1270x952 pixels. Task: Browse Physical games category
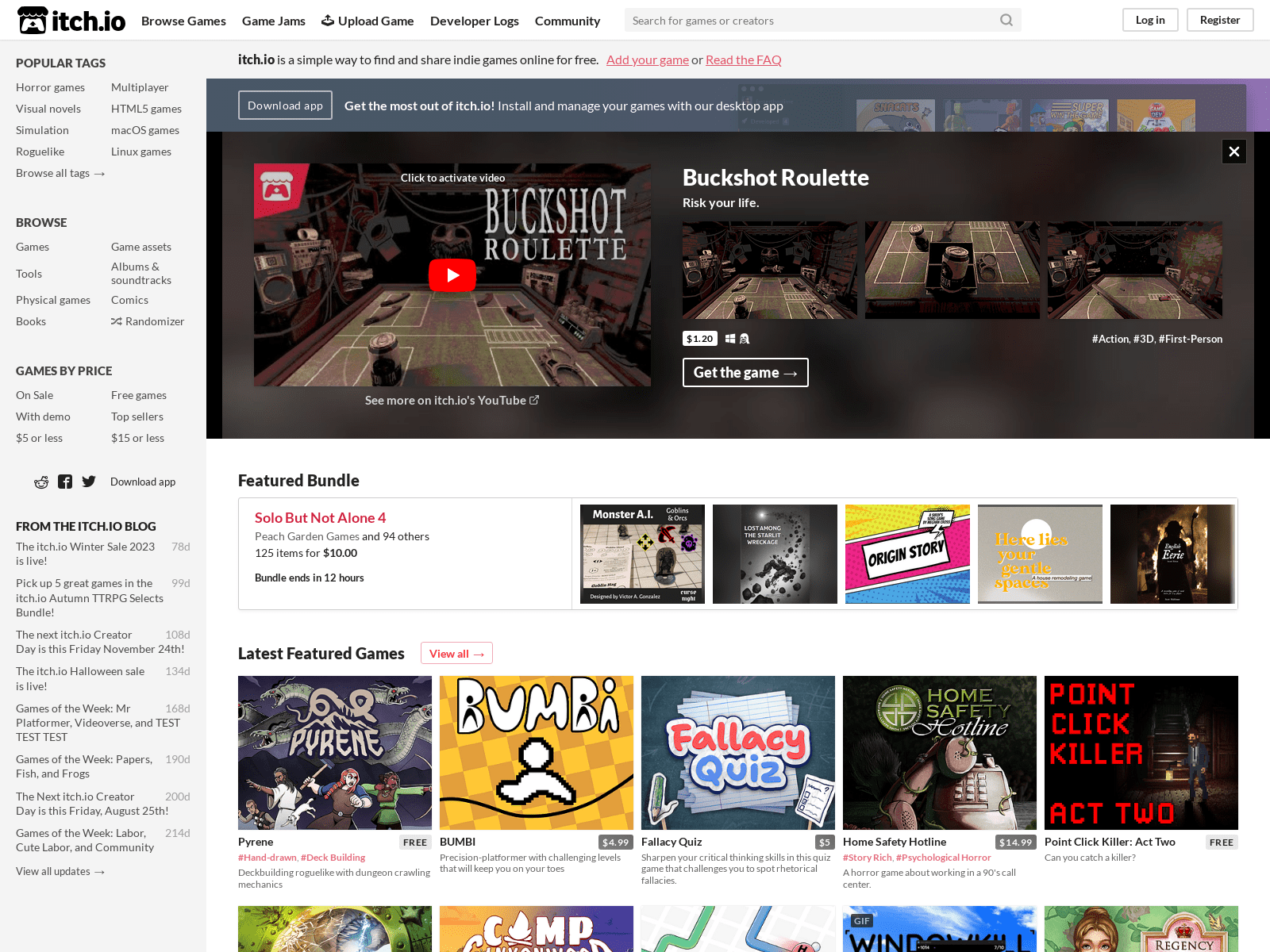click(53, 300)
